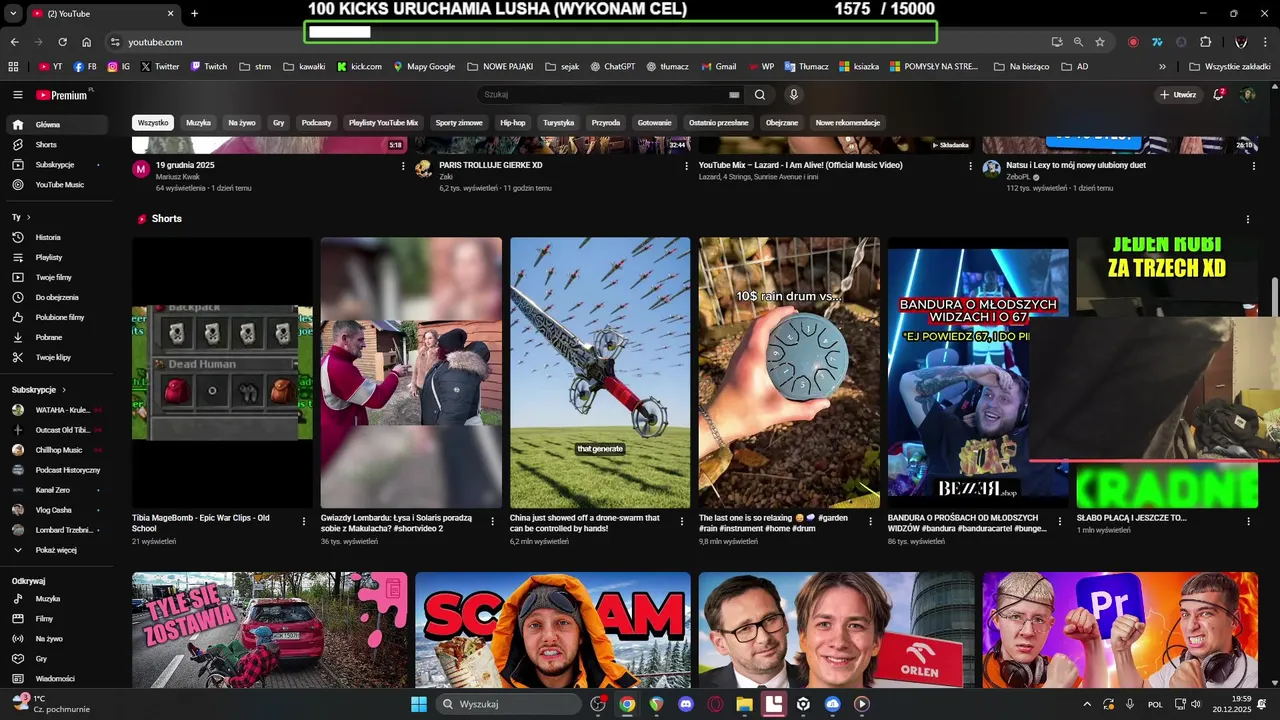
Task: Open the Wszystkie zakładki bookmarks folder
Action: tap(1230, 67)
